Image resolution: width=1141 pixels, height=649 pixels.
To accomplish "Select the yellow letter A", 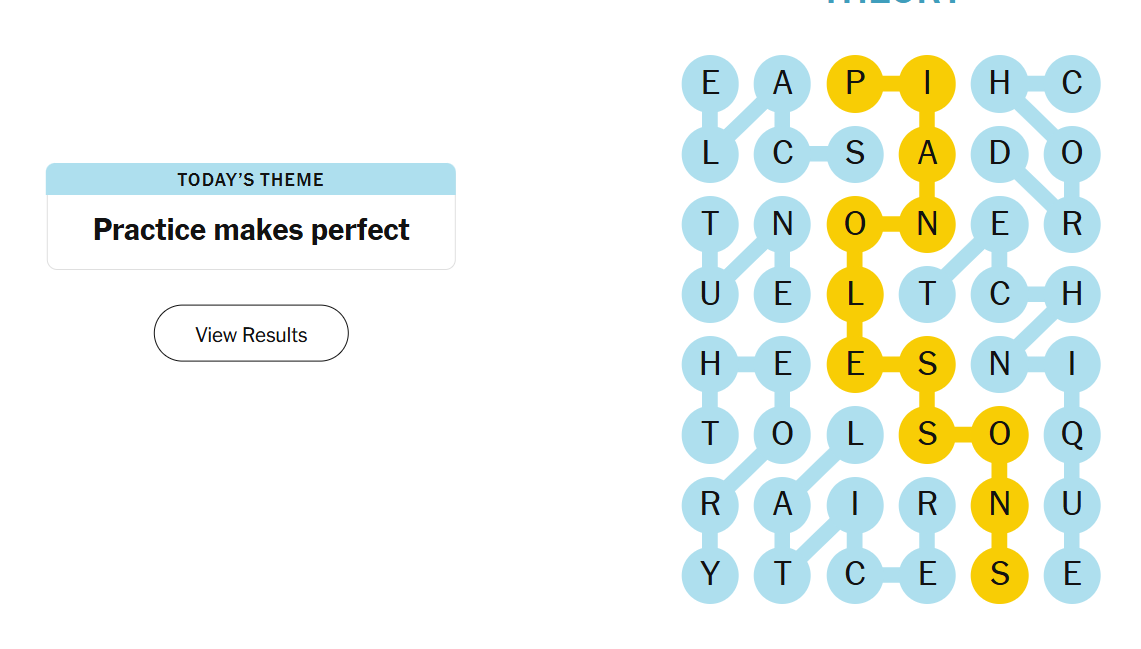I will tap(927, 154).
